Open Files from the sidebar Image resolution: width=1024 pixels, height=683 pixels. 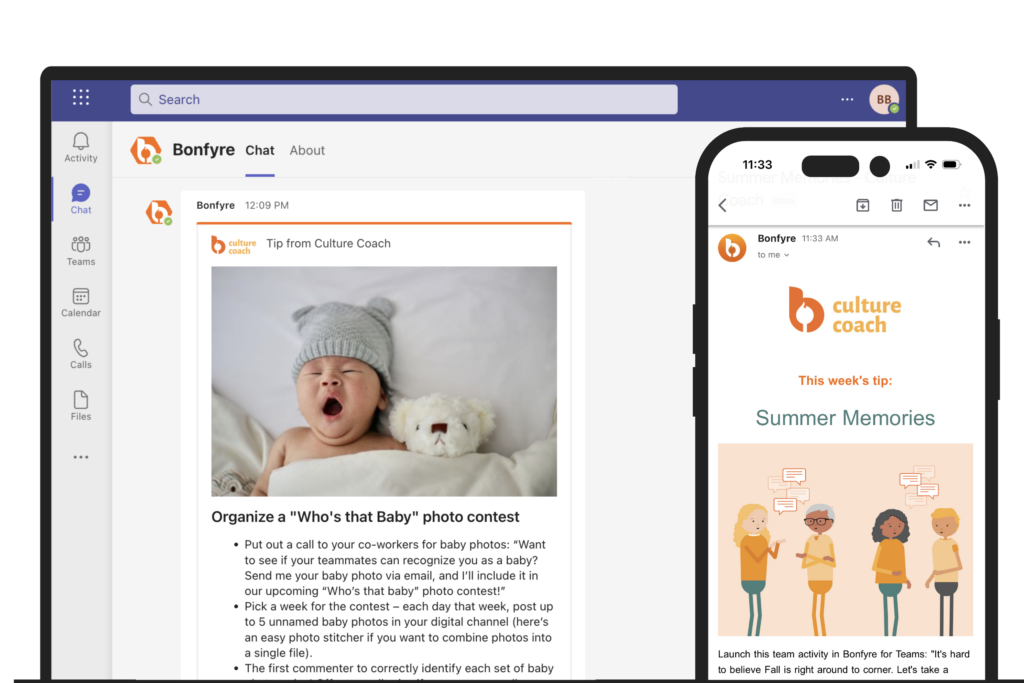point(81,405)
